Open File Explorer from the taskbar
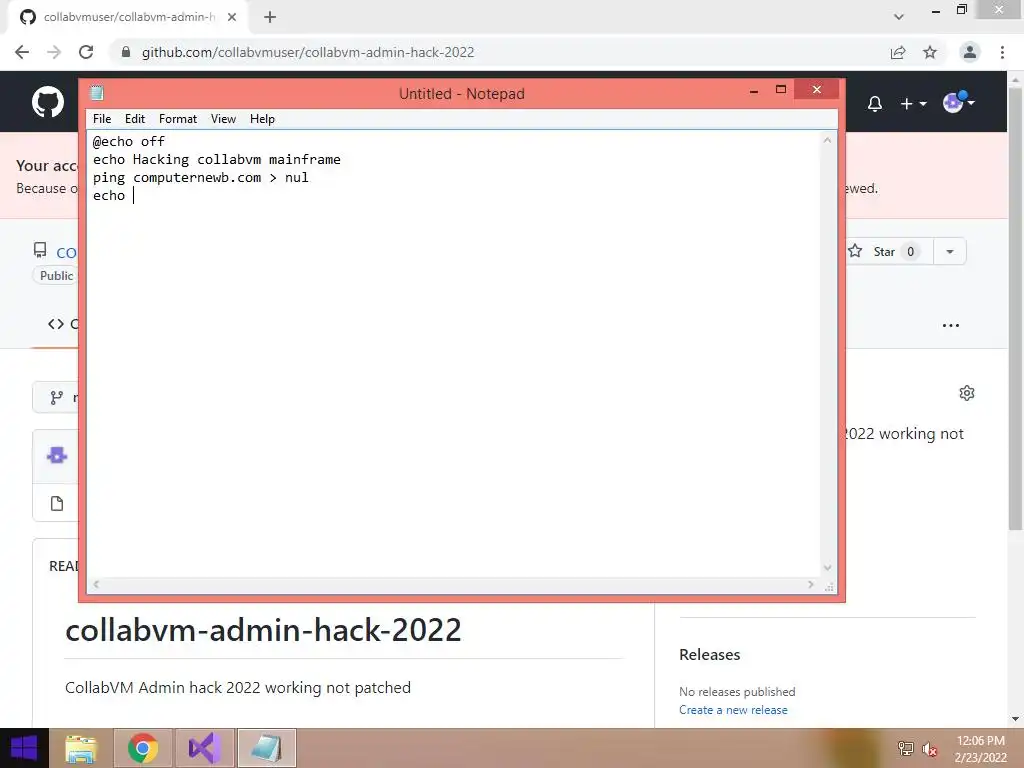1024x768 pixels. (x=81, y=748)
